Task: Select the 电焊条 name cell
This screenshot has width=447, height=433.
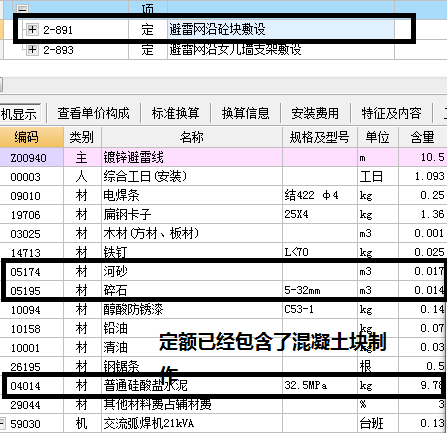Action: coord(192,195)
